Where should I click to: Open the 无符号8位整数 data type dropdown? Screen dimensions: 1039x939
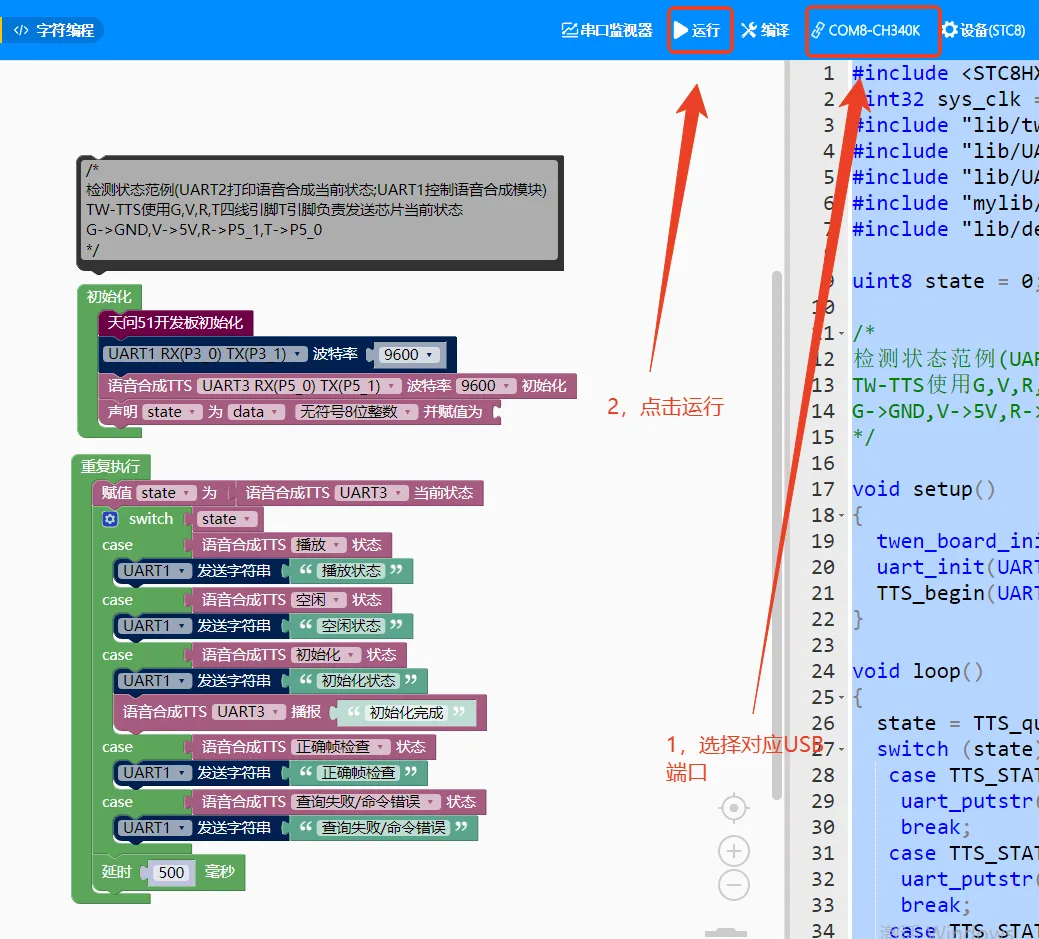click(355, 412)
